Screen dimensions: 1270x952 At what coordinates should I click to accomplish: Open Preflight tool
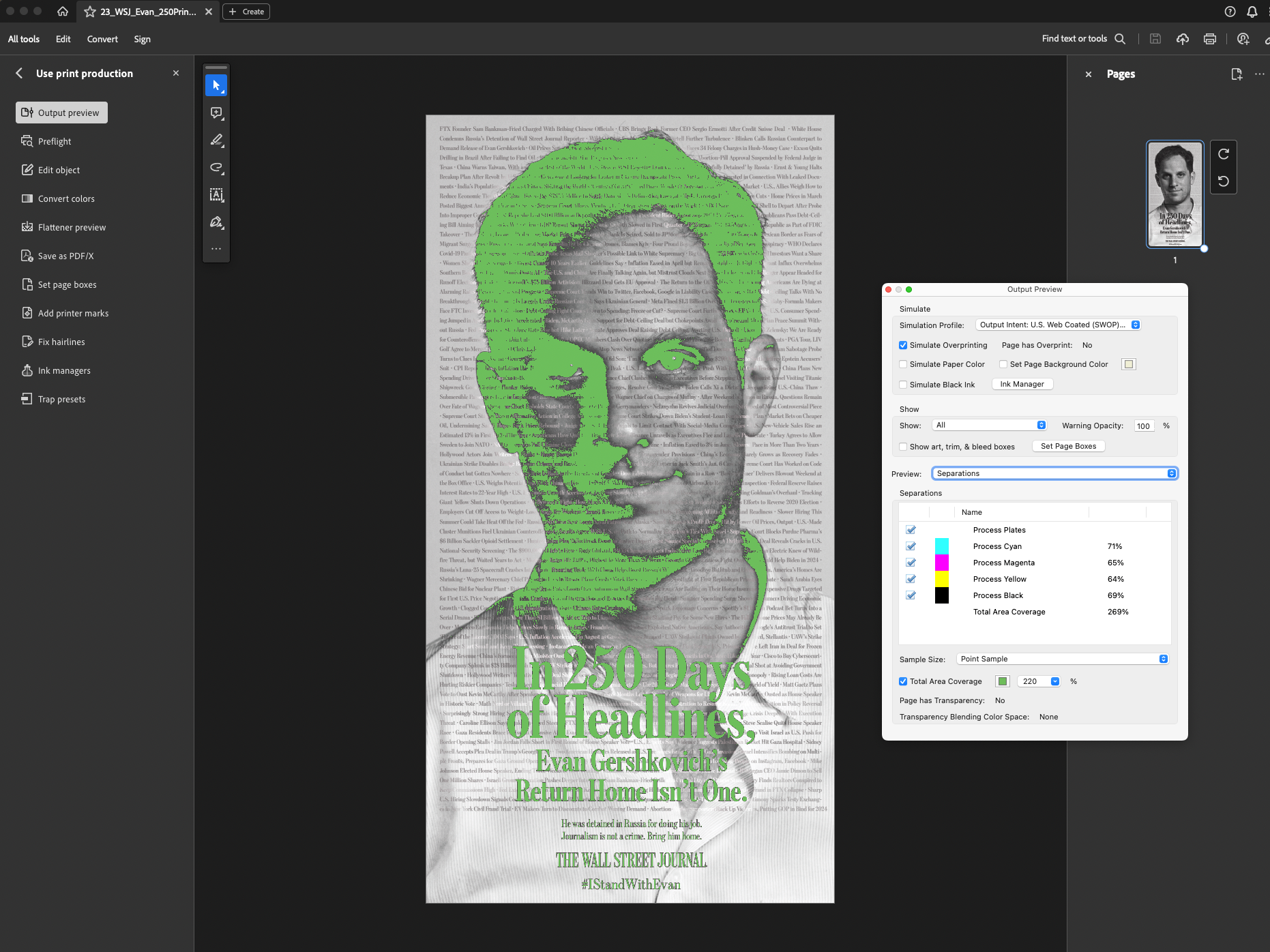46,141
